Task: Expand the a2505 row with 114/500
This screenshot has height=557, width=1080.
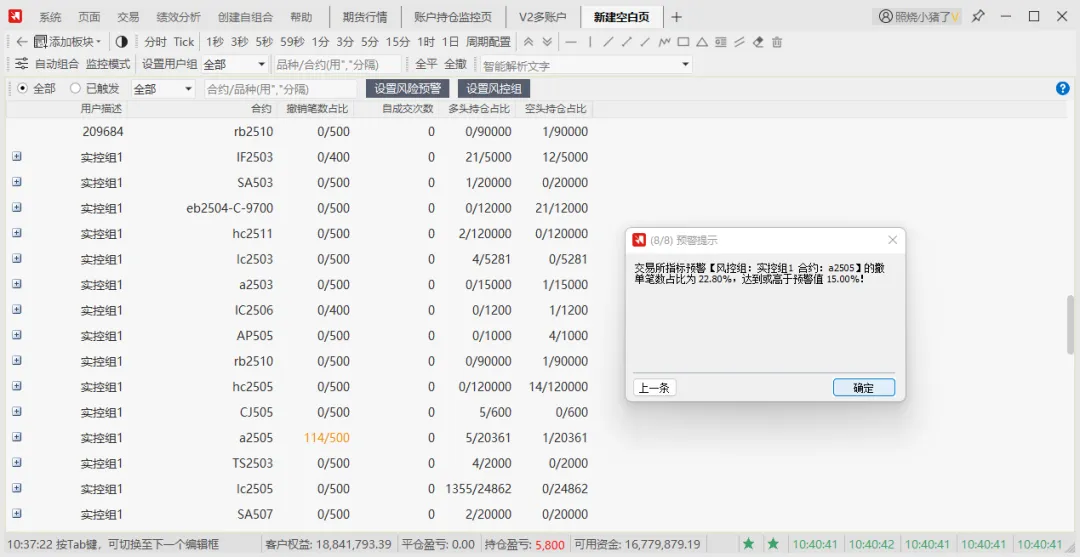Action: (x=17, y=438)
